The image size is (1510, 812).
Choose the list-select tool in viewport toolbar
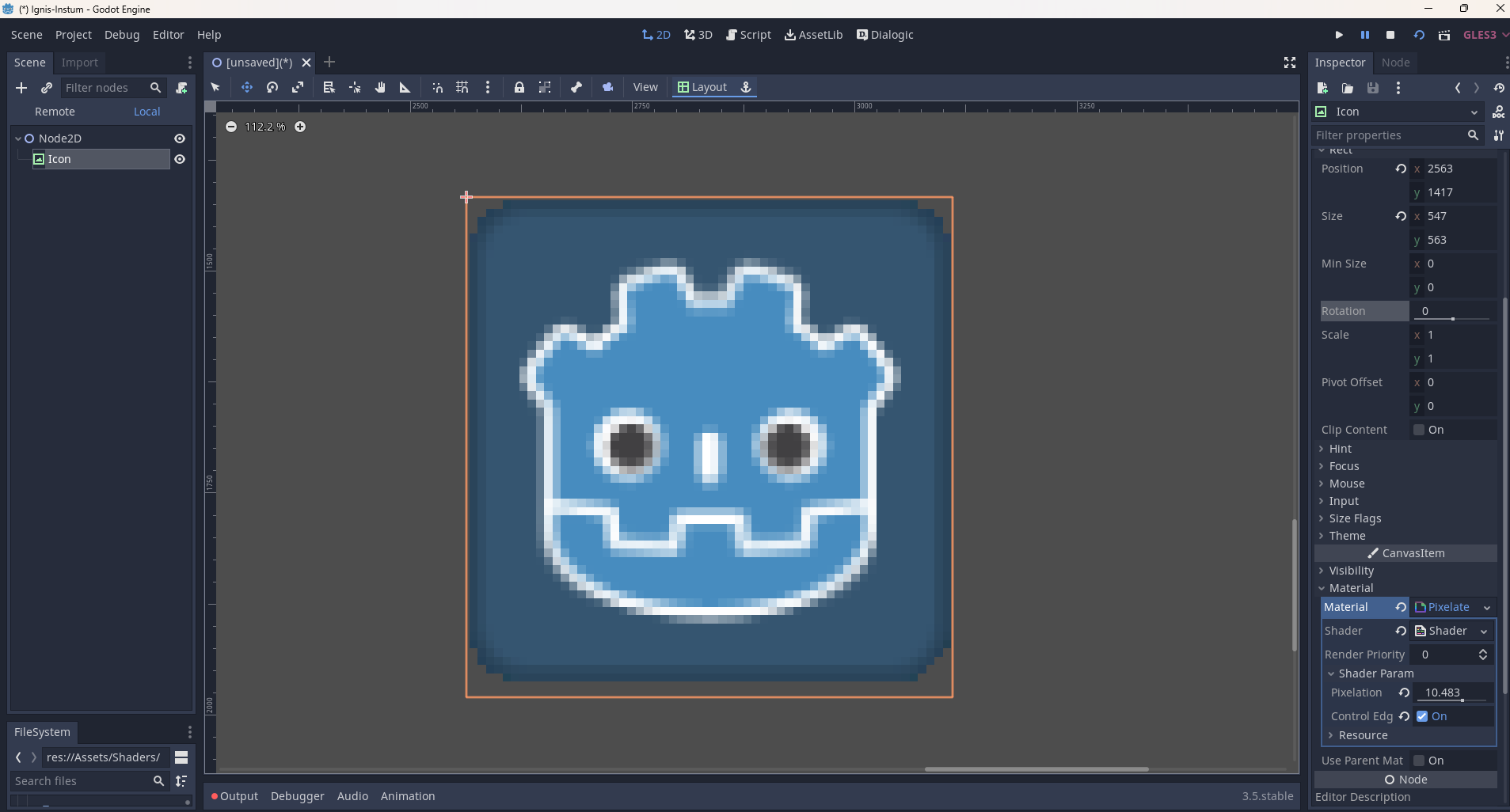point(329,87)
